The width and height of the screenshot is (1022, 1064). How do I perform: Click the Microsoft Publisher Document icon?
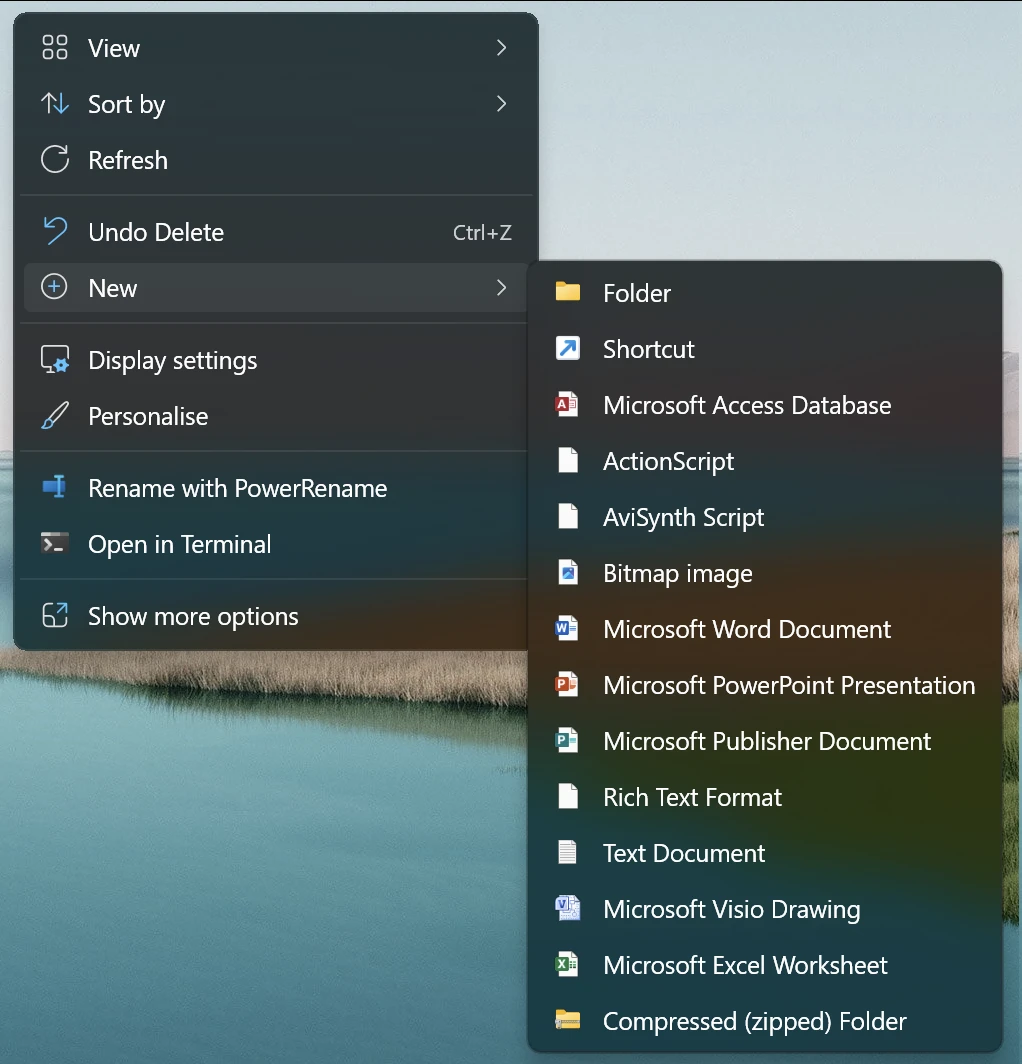[x=567, y=741]
